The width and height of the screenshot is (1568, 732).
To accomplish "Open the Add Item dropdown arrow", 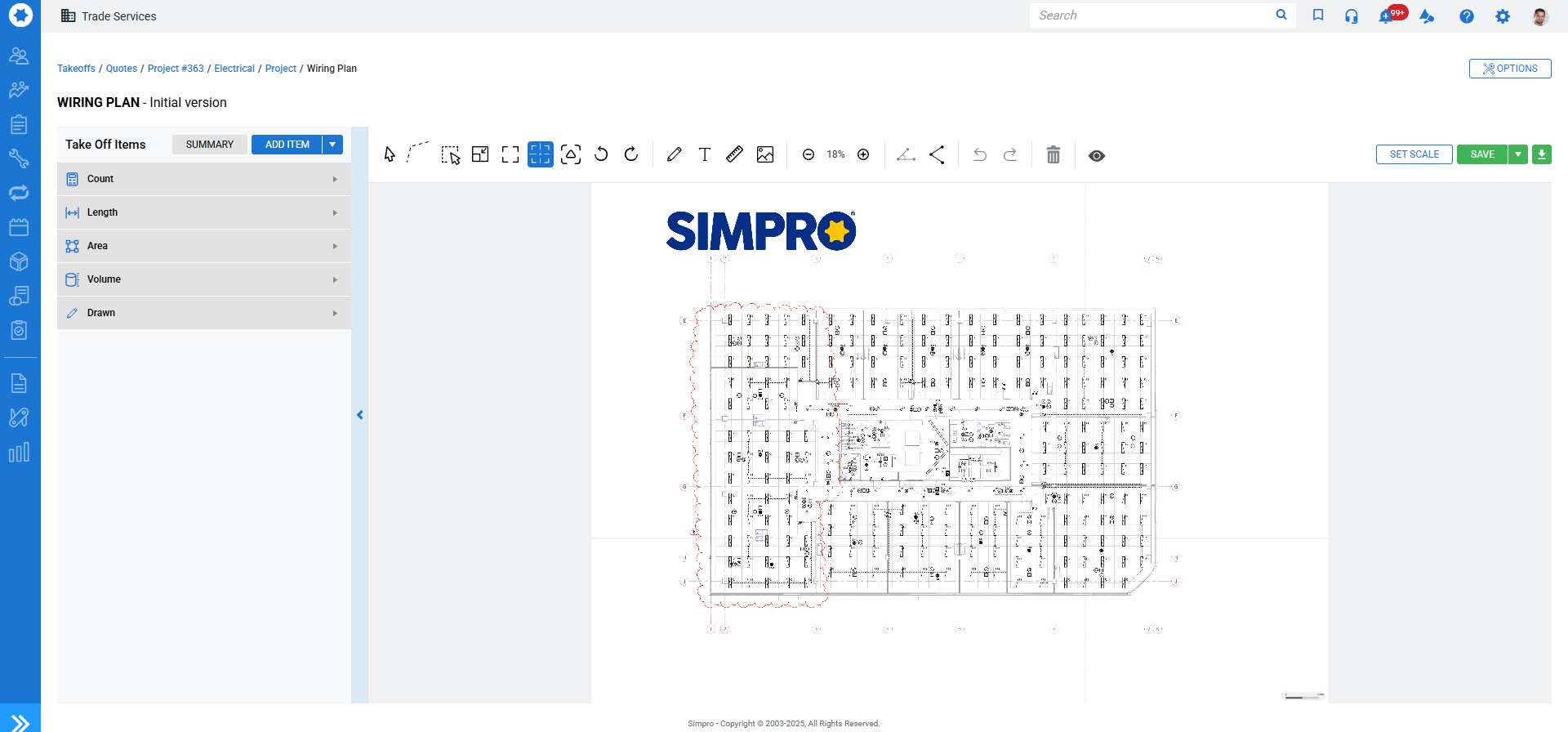I will 332,145.
